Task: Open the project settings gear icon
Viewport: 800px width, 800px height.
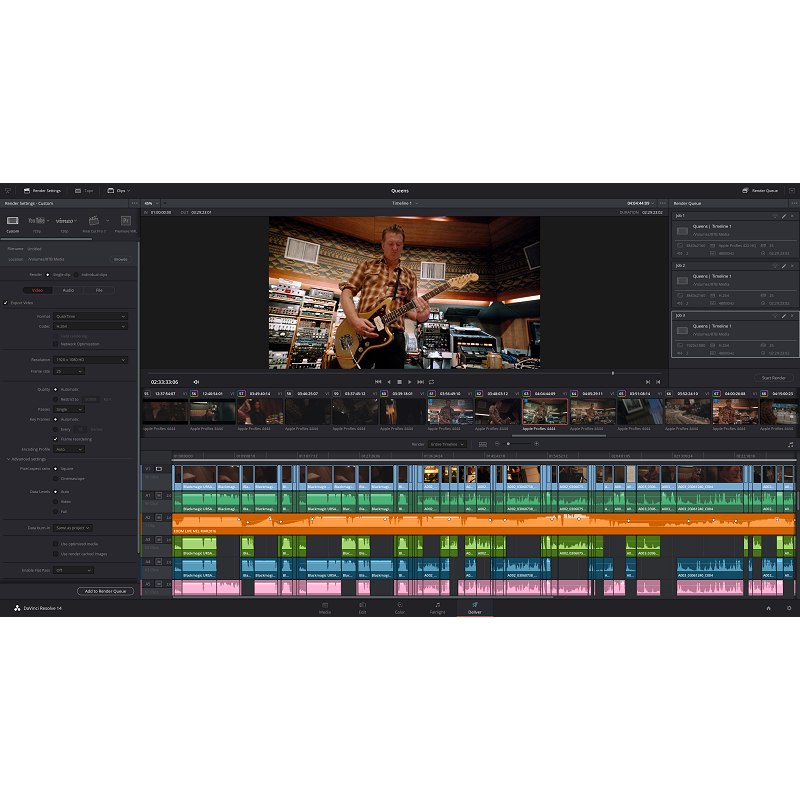Action: (x=788, y=608)
